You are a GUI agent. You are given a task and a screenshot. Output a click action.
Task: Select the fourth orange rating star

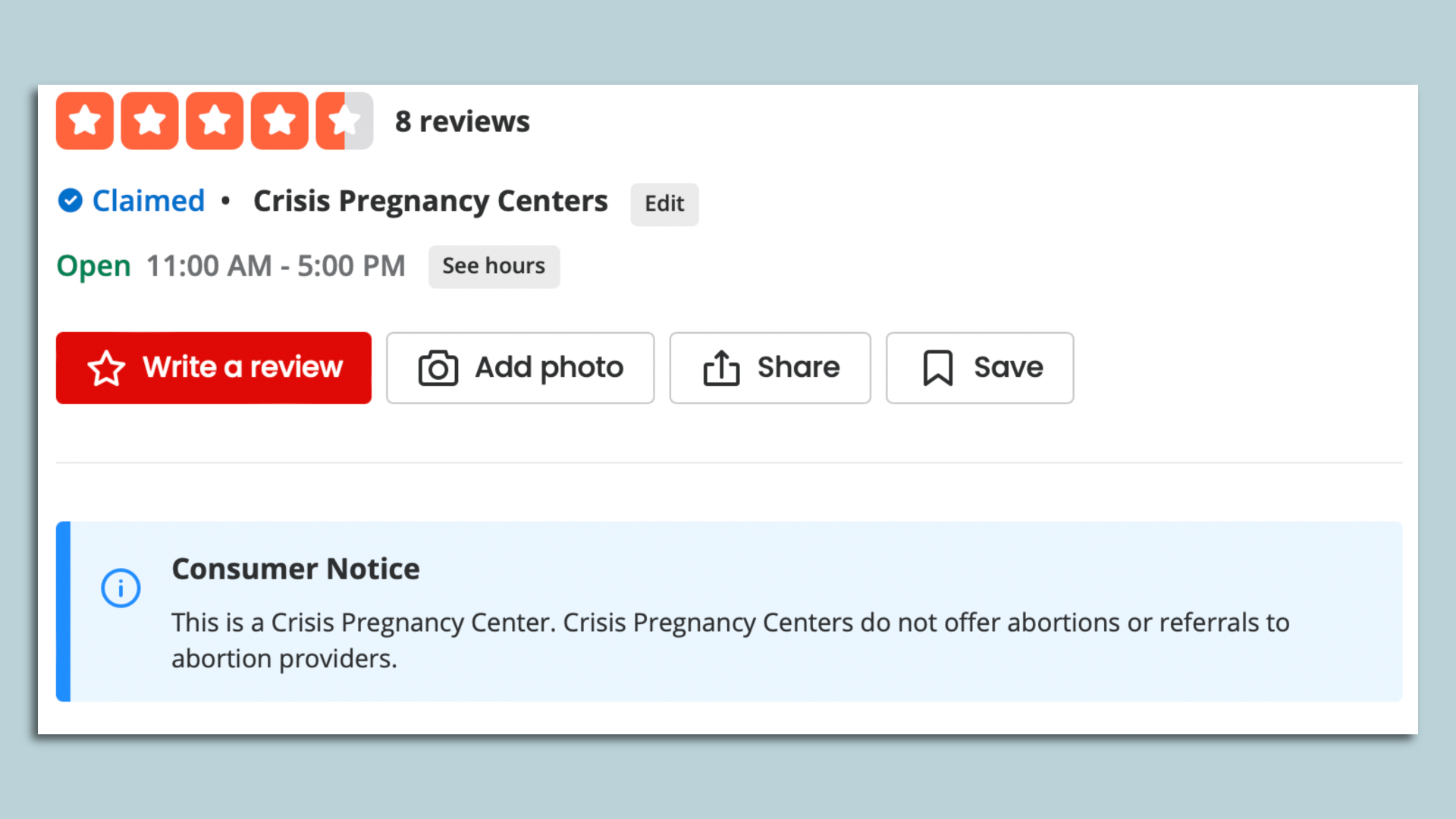click(280, 121)
